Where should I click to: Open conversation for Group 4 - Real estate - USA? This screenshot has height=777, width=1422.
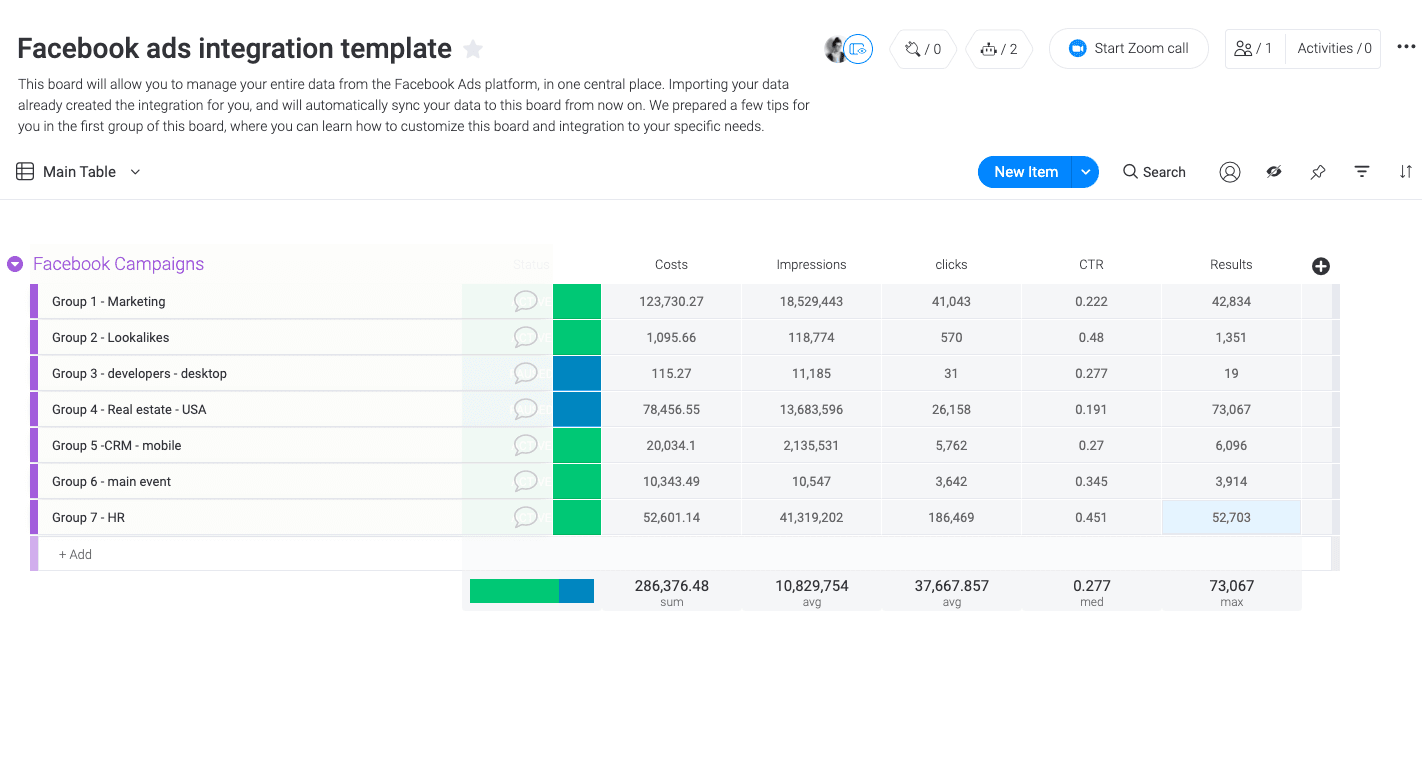pyautogui.click(x=525, y=409)
